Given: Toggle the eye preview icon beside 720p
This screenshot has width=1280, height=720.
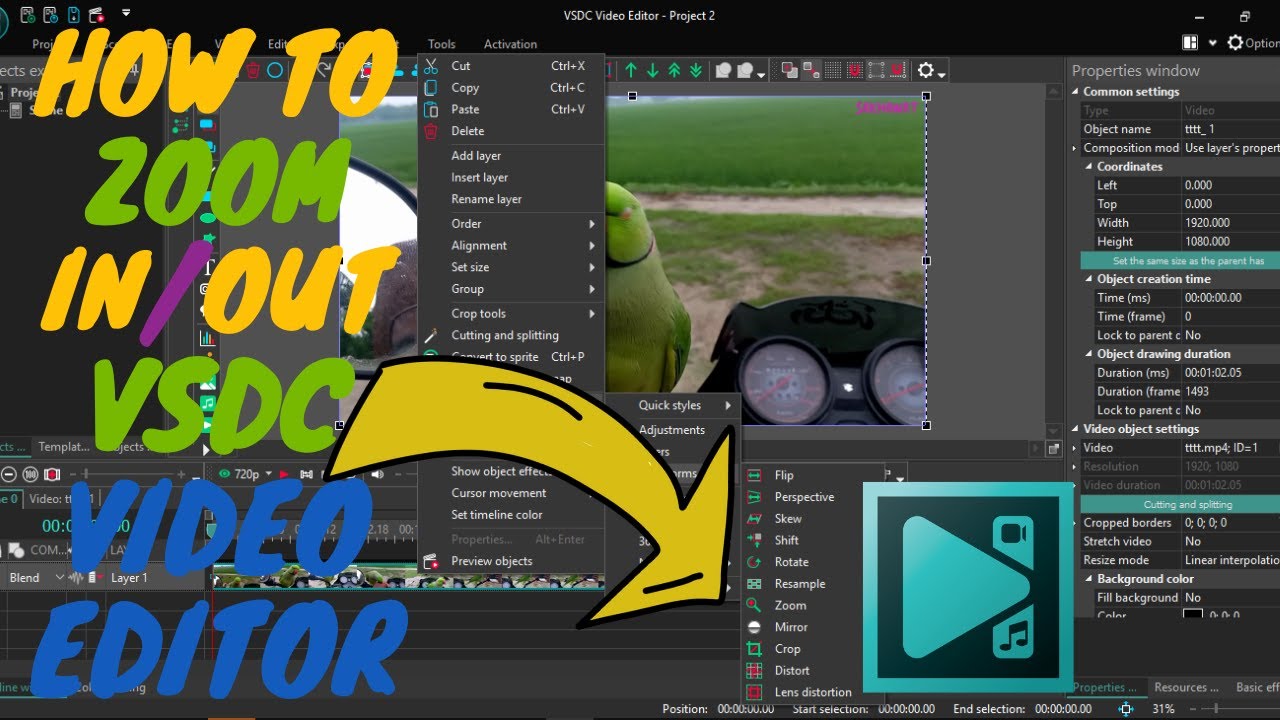Looking at the screenshot, I should click(224, 474).
